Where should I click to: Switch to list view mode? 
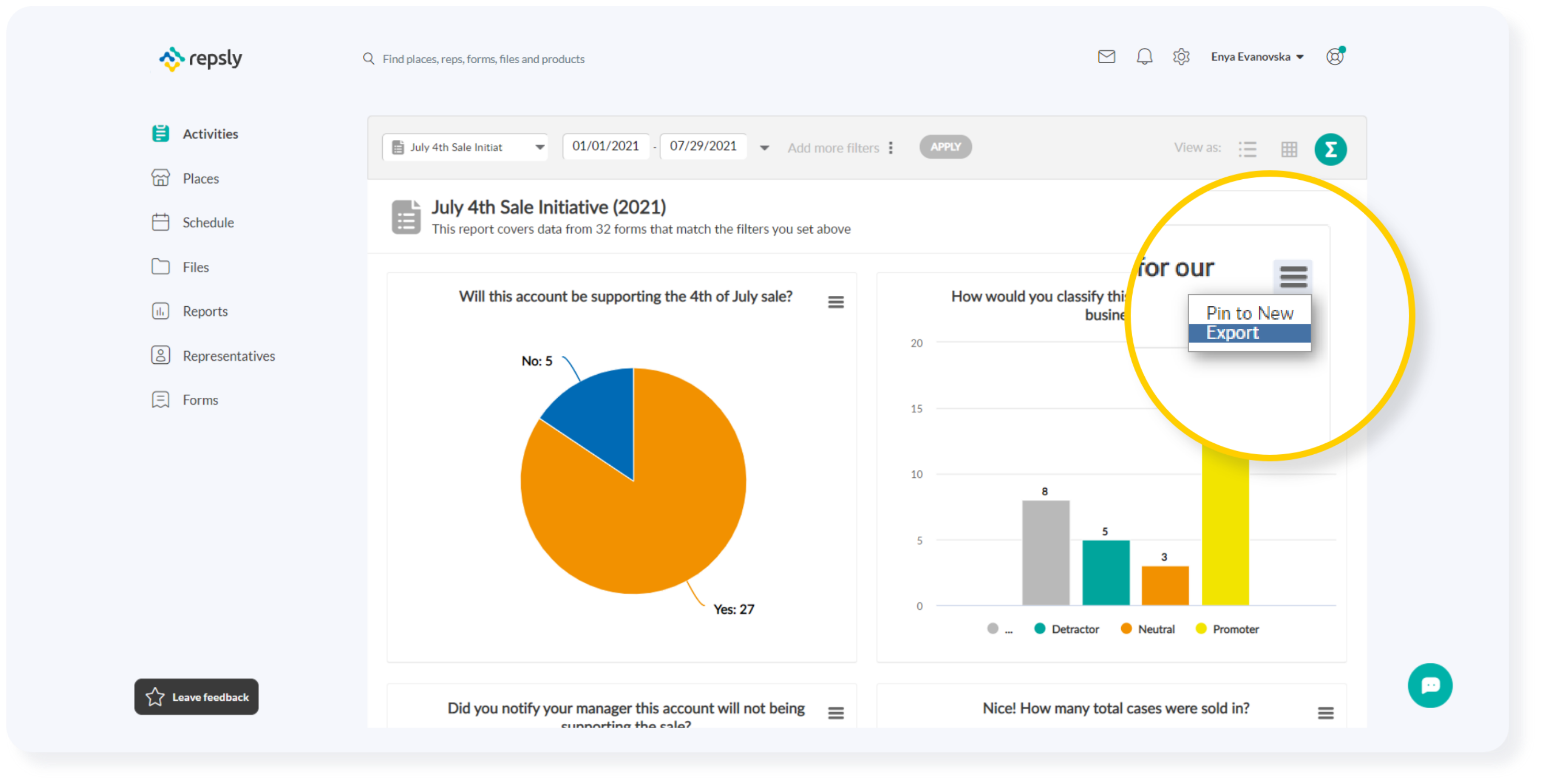(1247, 149)
